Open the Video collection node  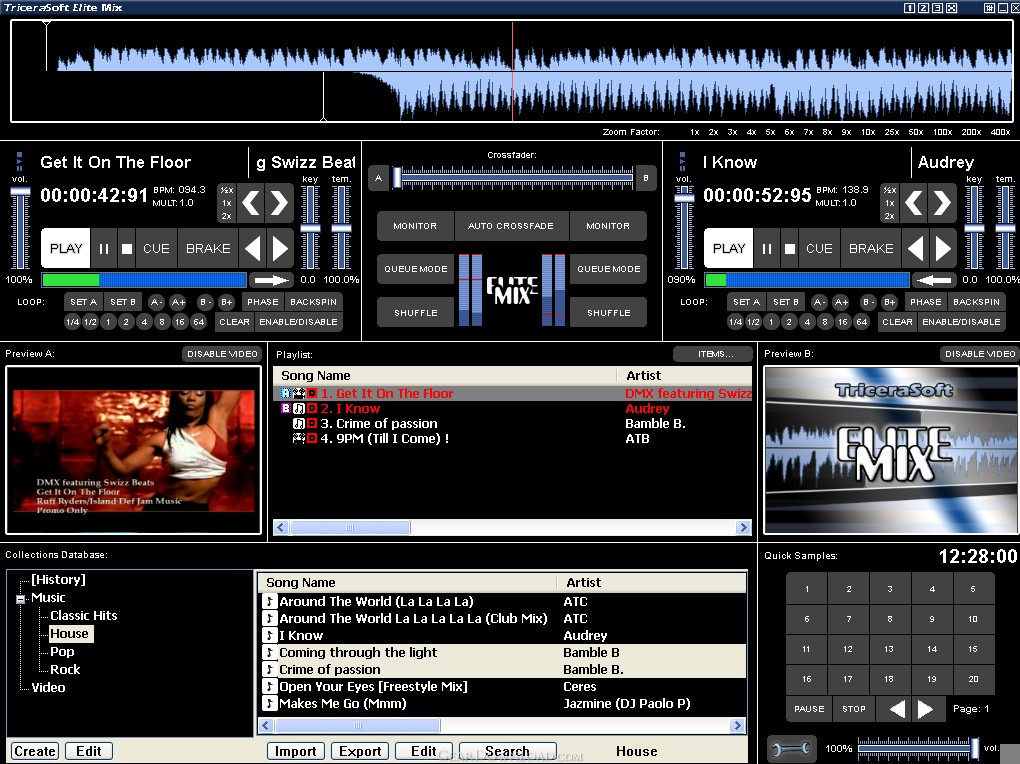(x=49, y=687)
